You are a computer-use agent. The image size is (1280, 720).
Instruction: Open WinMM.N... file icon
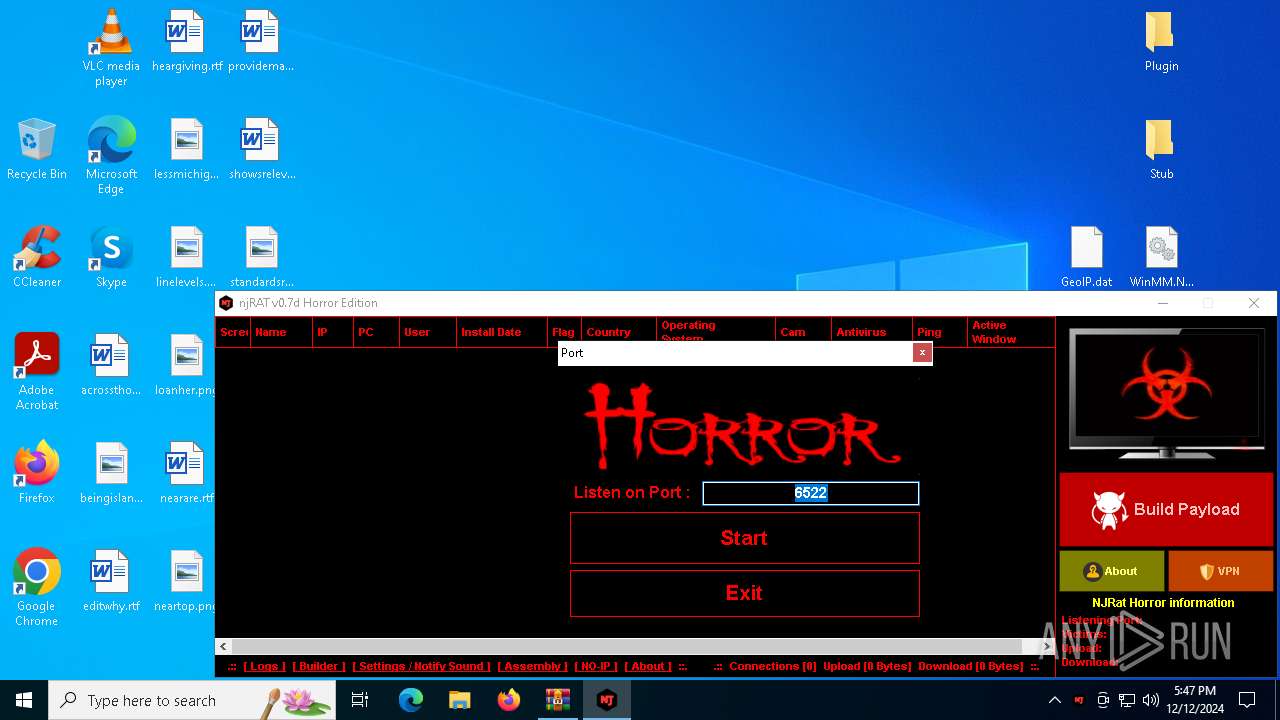1161,257
